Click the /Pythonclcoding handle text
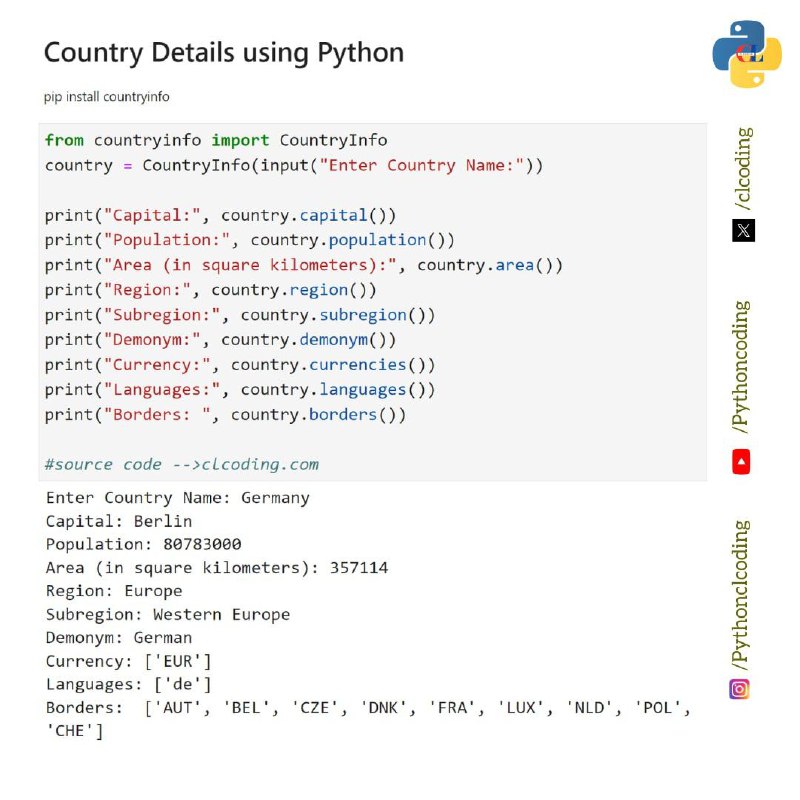800x800 pixels. (x=740, y=595)
